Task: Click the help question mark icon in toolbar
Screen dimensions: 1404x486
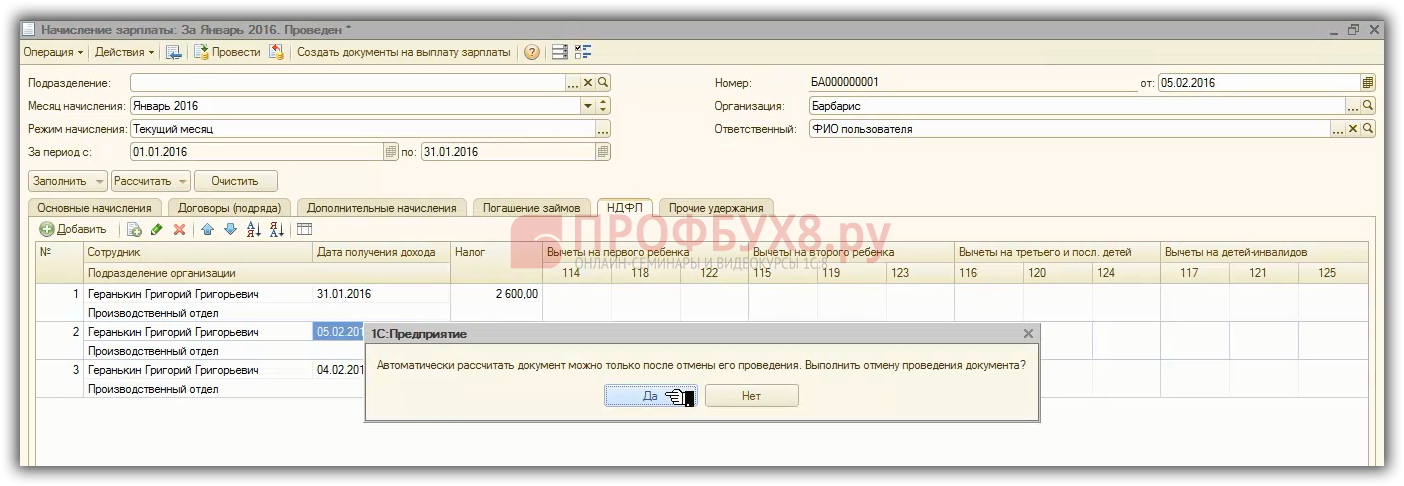Action: click(532, 52)
